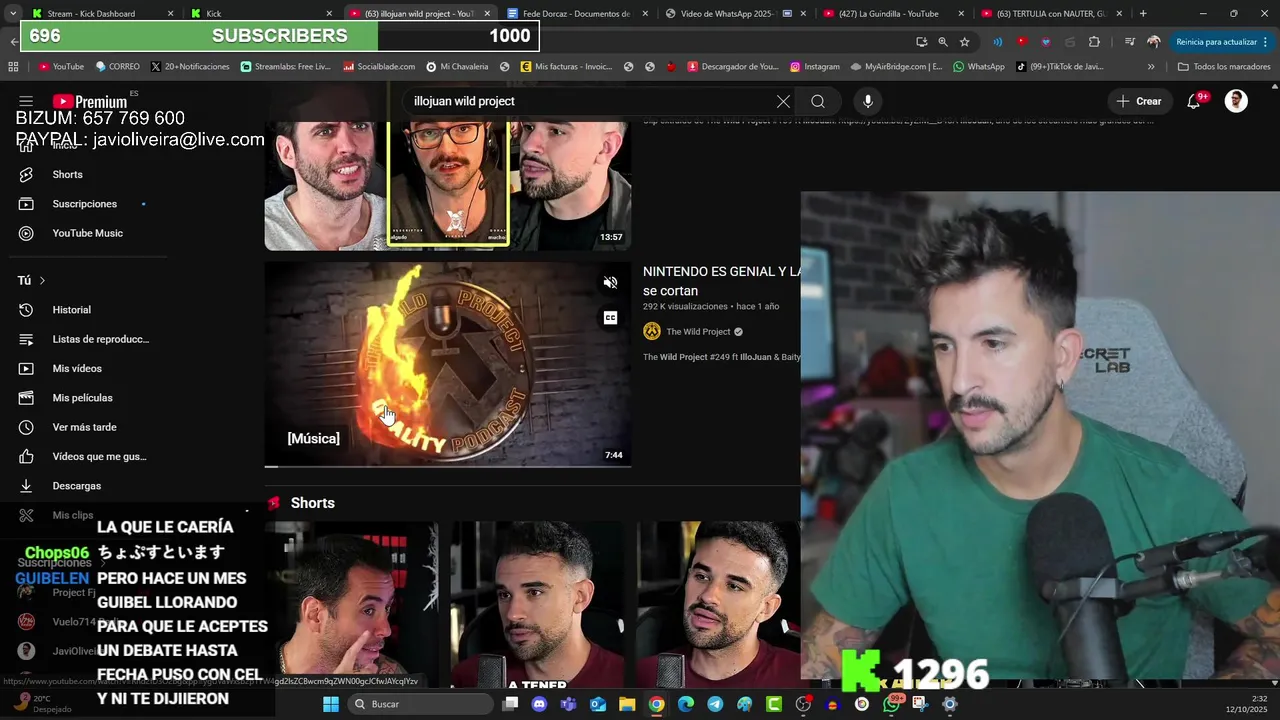Viewport: 1280px width, 720px height.
Task: Open Todos los marcadores folder
Action: (x=1224, y=67)
